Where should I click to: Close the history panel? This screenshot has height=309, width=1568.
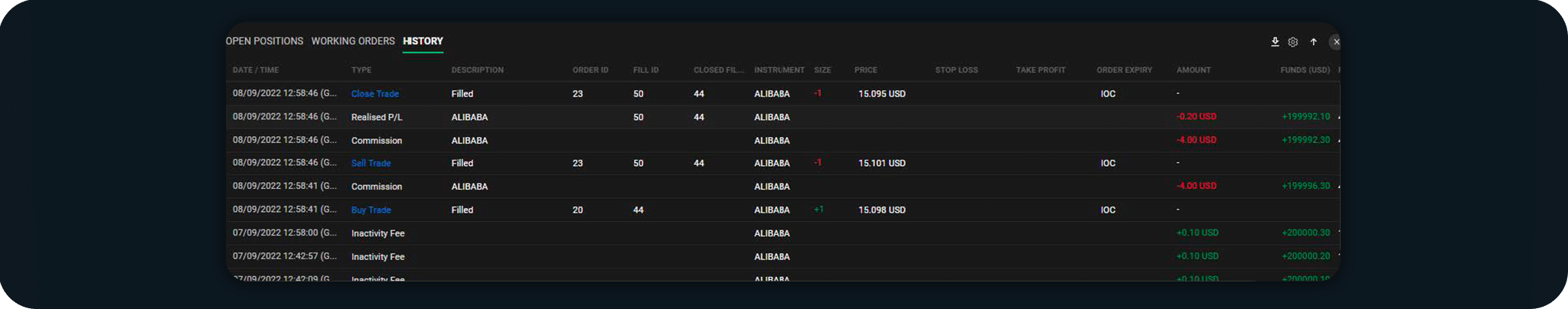[x=1336, y=42]
